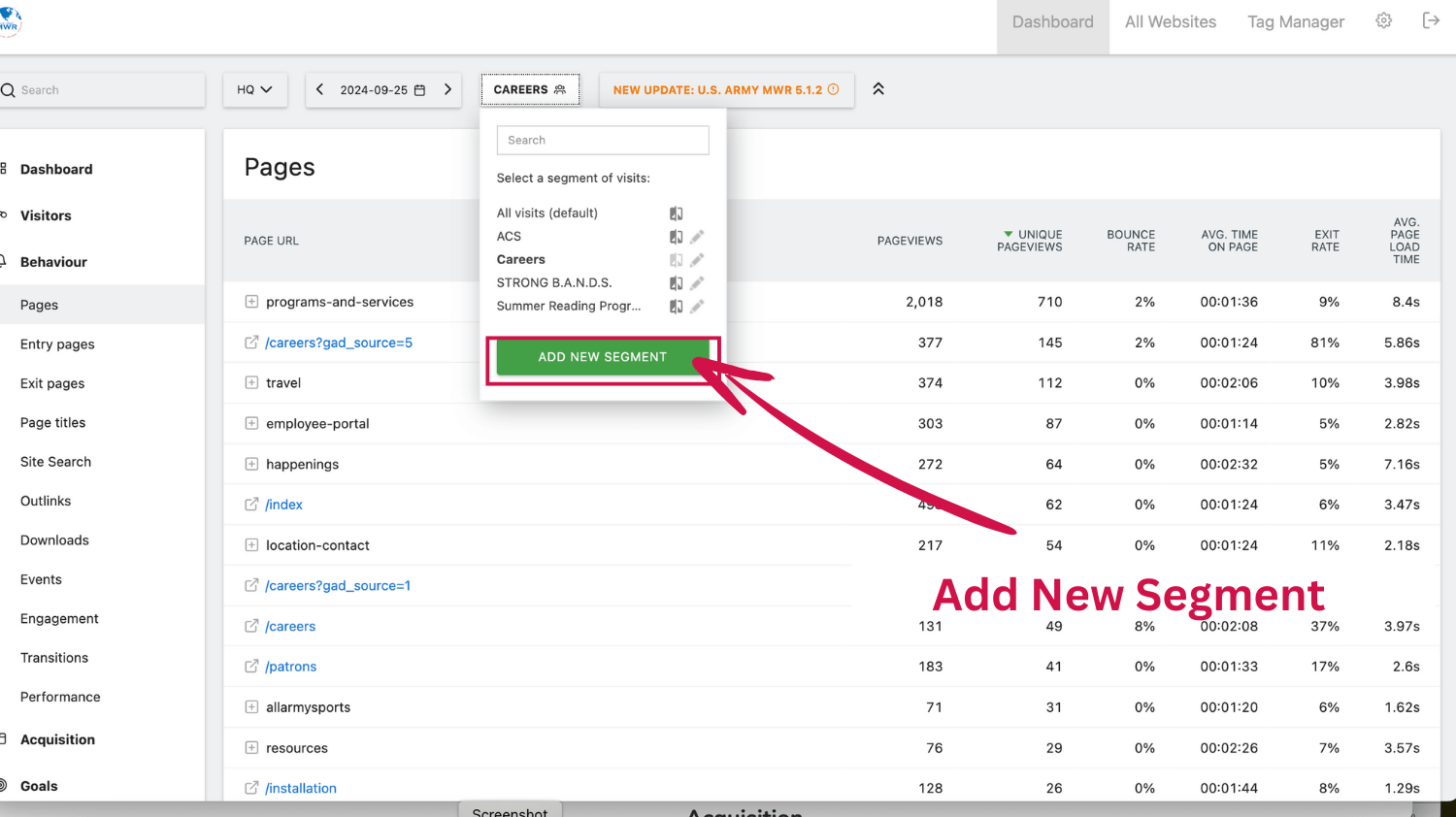Image resolution: width=1456 pixels, height=817 pixels.
Task: Edit the Summer Reading Progr... segment
Action: (x=697, y=307)
